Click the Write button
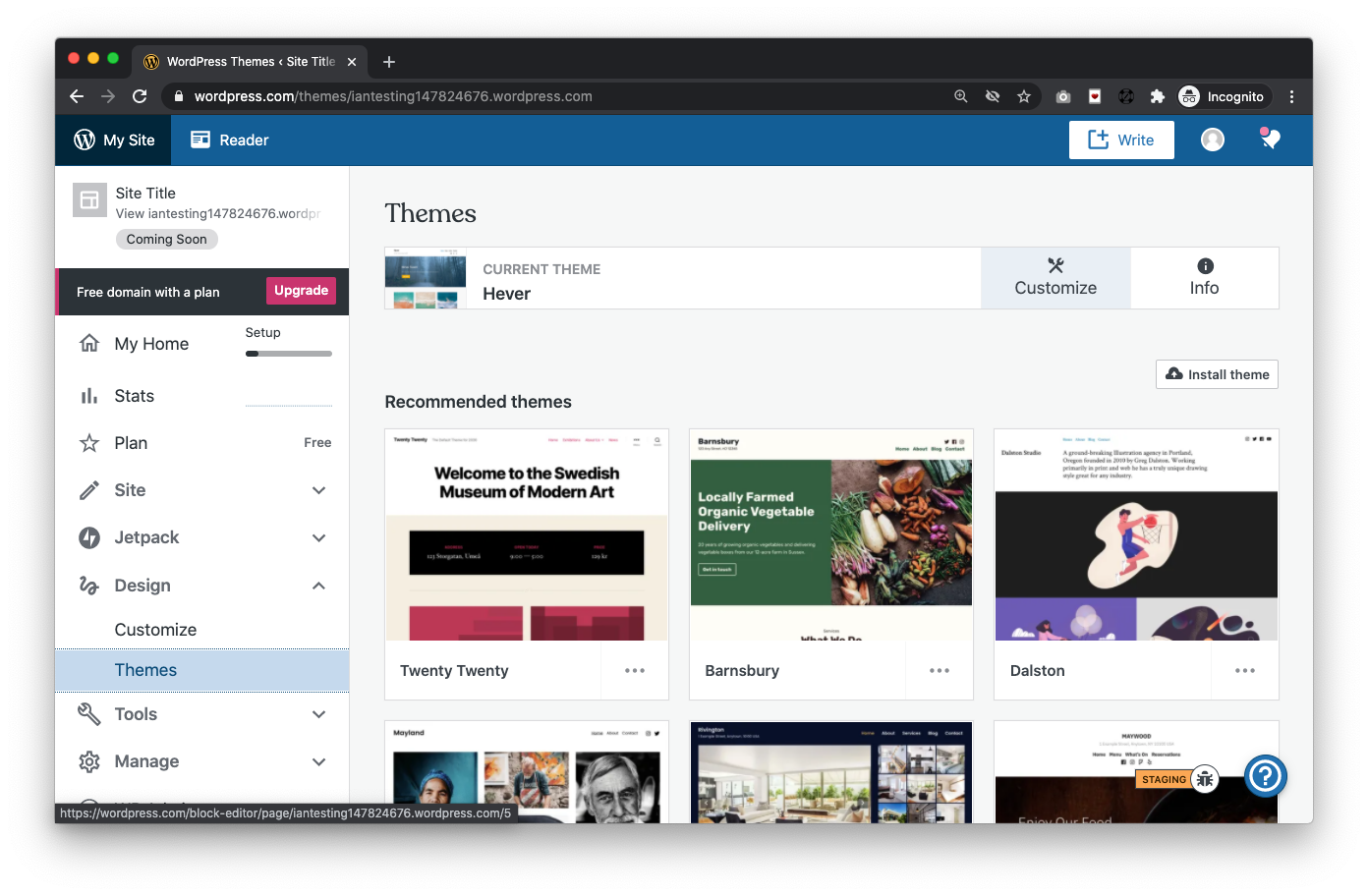The height and width of the screenshot is (896, 1368). pyautogui.click(x=1121, y=140)
